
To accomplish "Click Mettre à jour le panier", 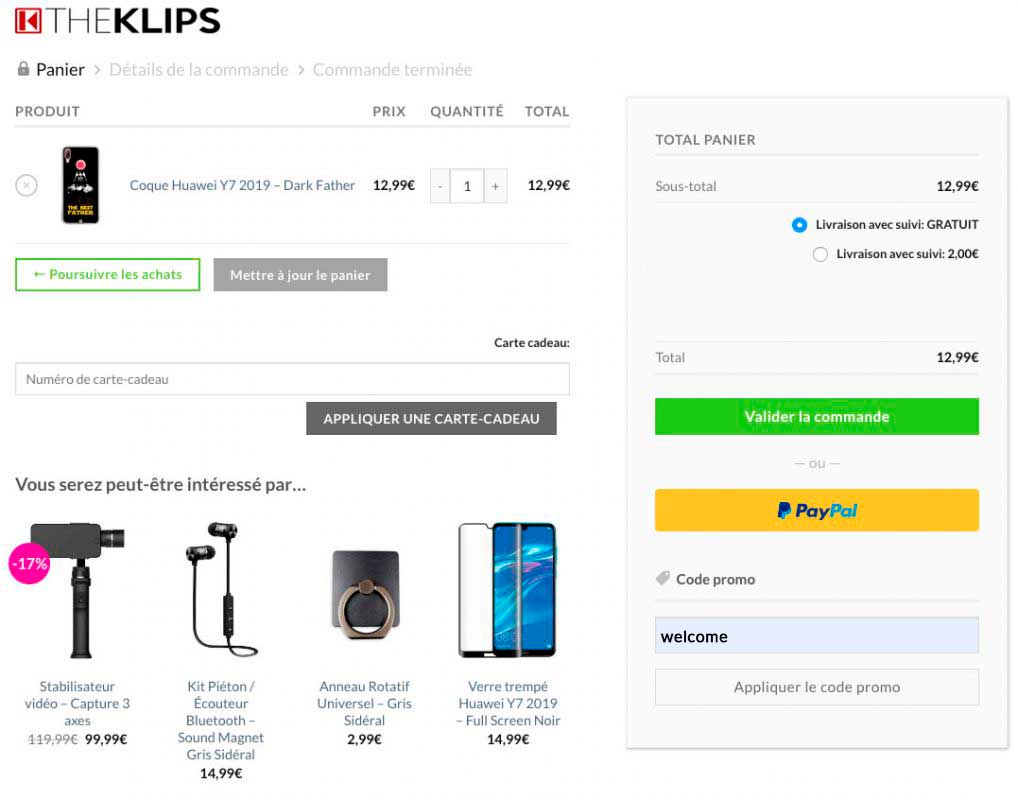I will [300, 275].
